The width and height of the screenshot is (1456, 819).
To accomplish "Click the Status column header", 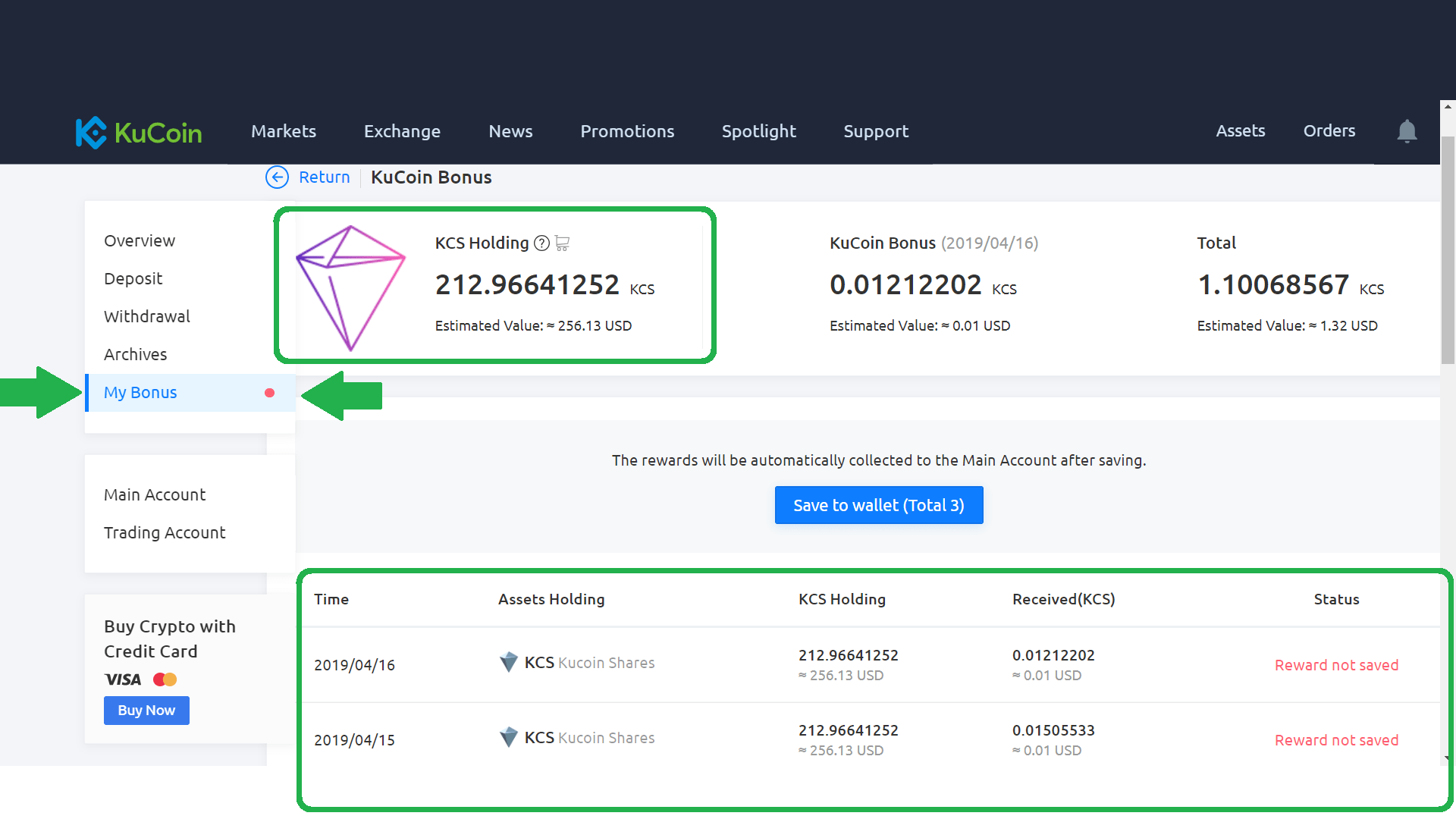I will tap(1336, 599).
